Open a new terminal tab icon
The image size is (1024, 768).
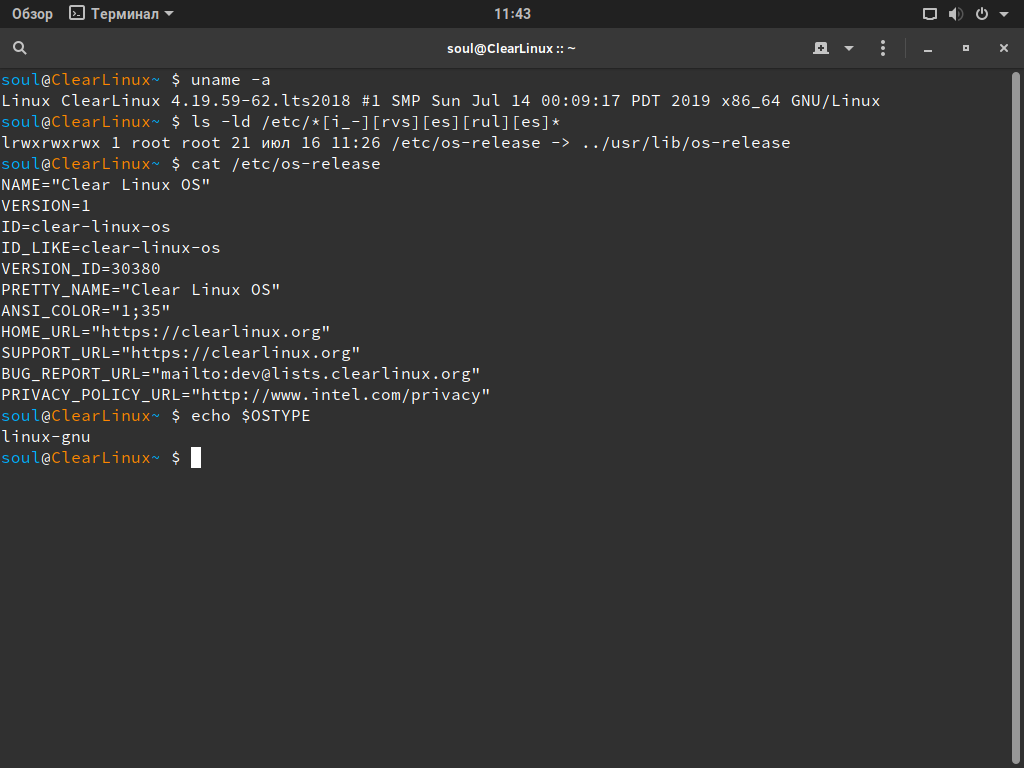(x=821, y=48)
